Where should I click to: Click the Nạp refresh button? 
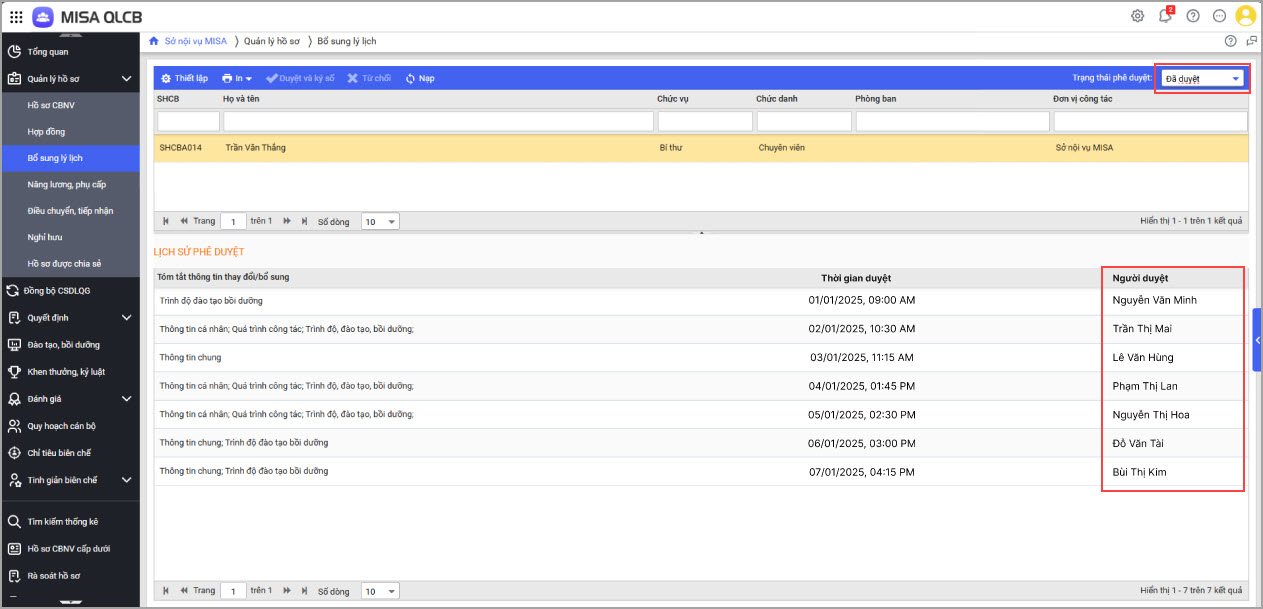pyautogui.click(x=420, y=78)
